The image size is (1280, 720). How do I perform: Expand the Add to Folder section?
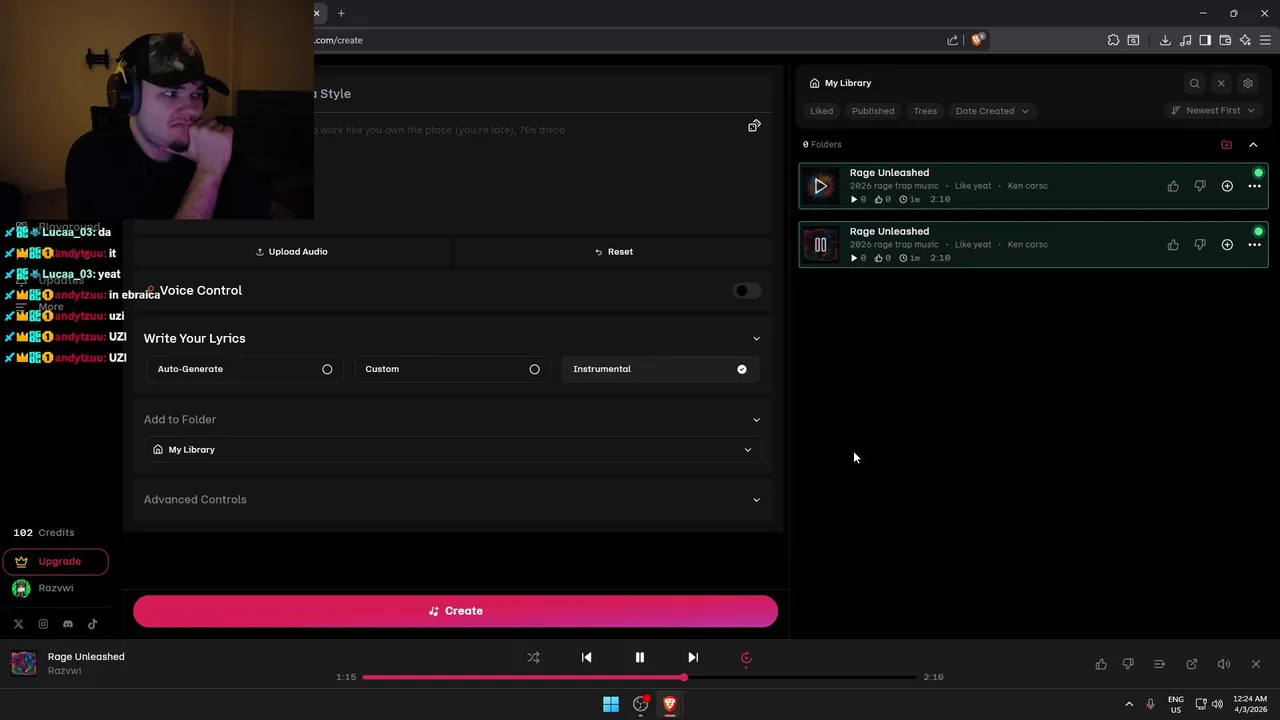coord(756,420)
